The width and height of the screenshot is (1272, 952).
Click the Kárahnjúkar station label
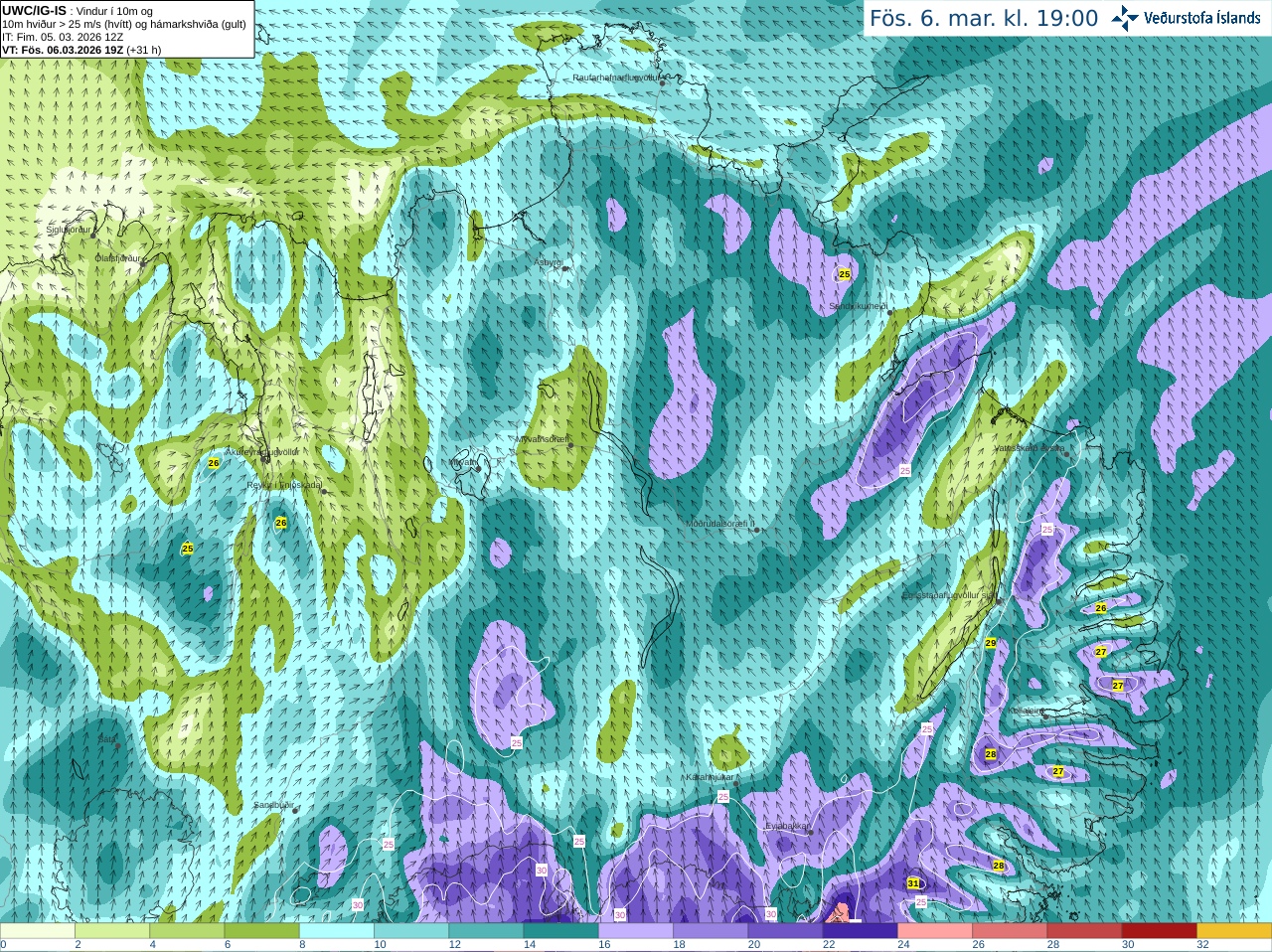click(x=710, y=777)
